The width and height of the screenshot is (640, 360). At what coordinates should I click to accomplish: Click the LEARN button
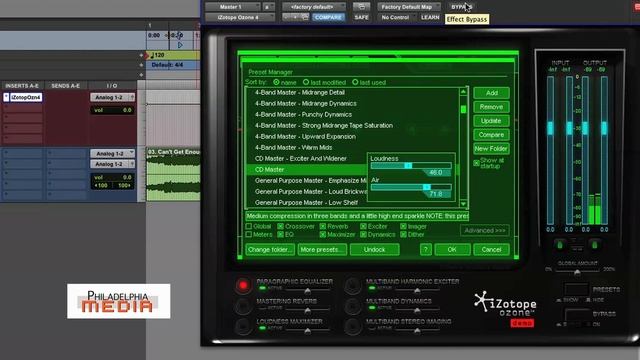tap(430, 17)
